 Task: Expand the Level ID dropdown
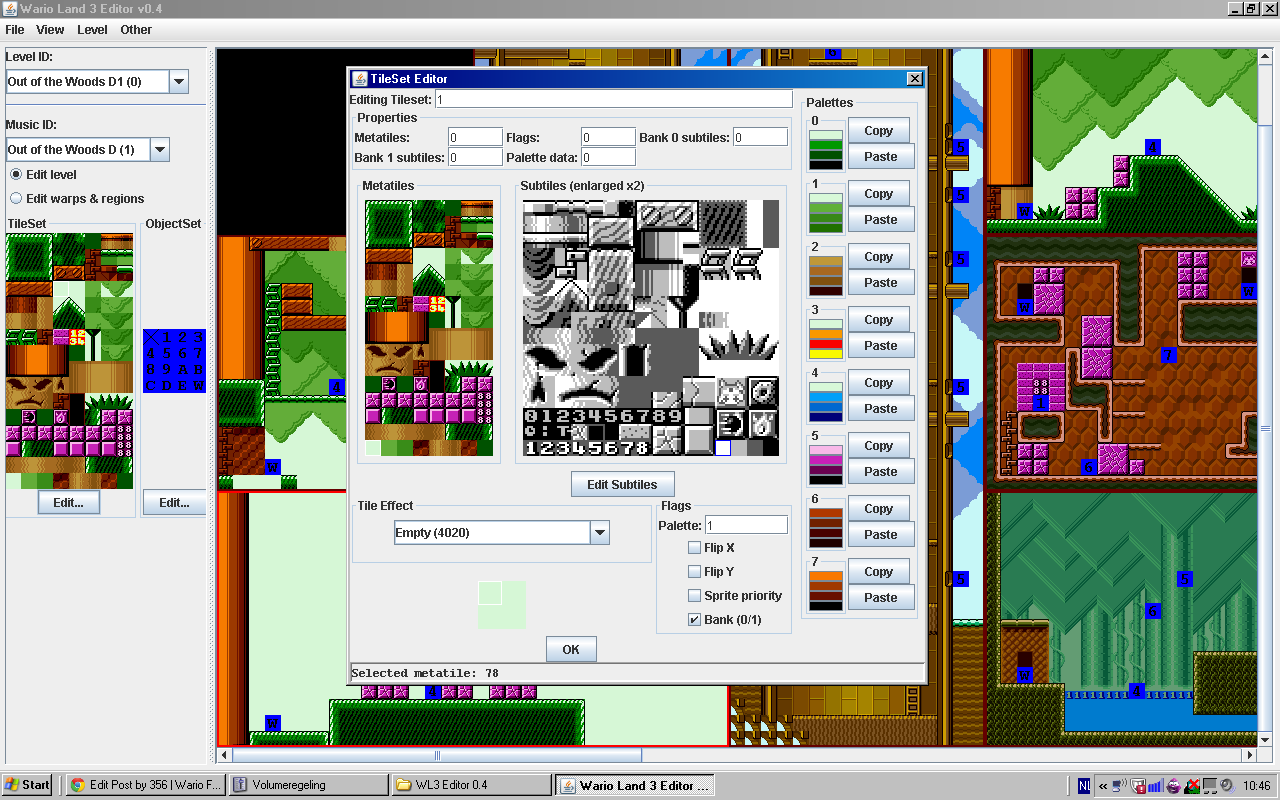click(179, 82)
